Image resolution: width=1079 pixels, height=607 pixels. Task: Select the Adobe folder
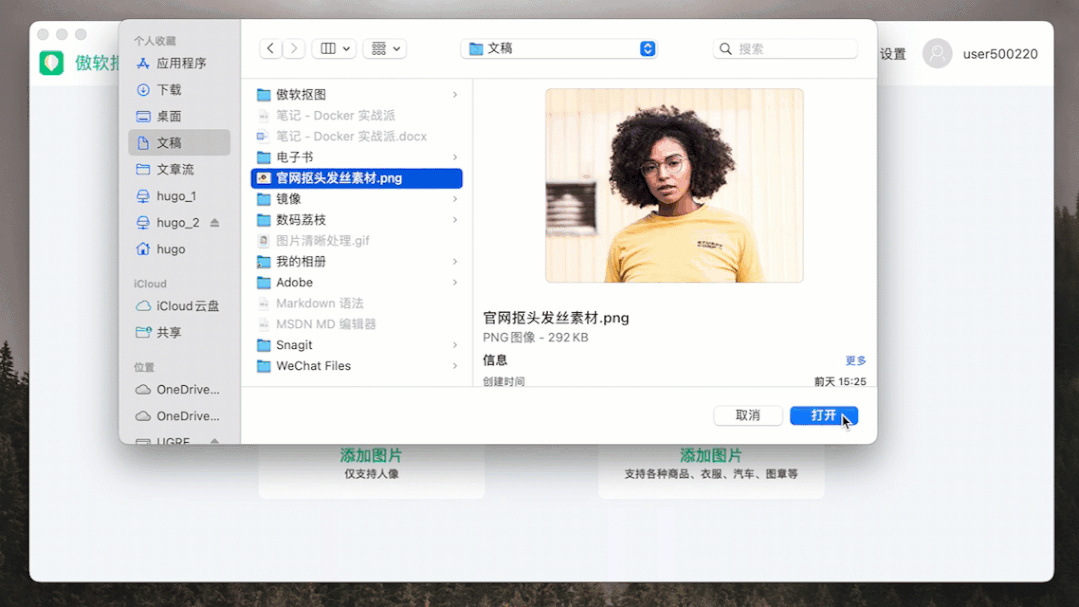(356, 282)
